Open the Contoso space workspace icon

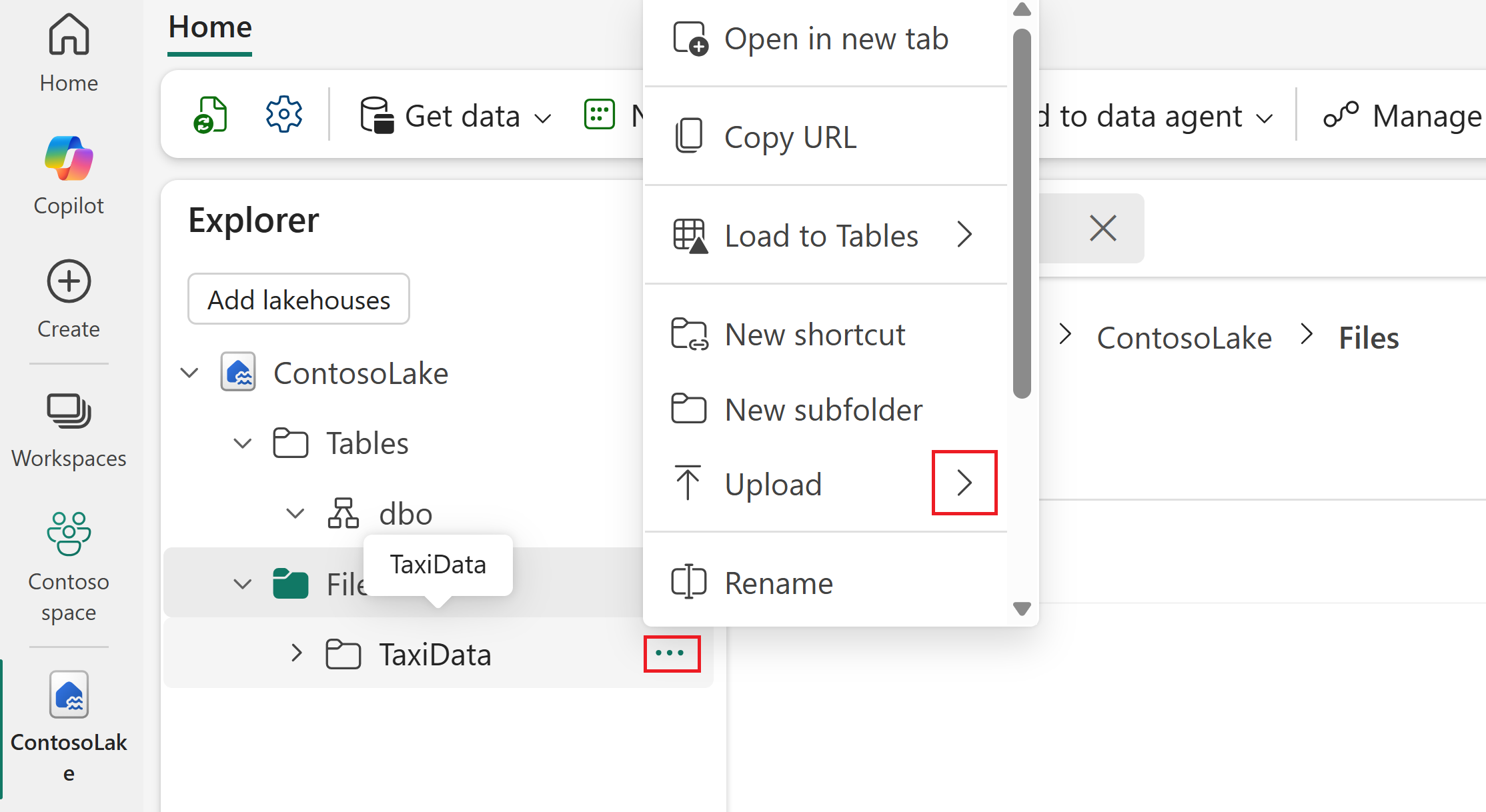(69, 534)
